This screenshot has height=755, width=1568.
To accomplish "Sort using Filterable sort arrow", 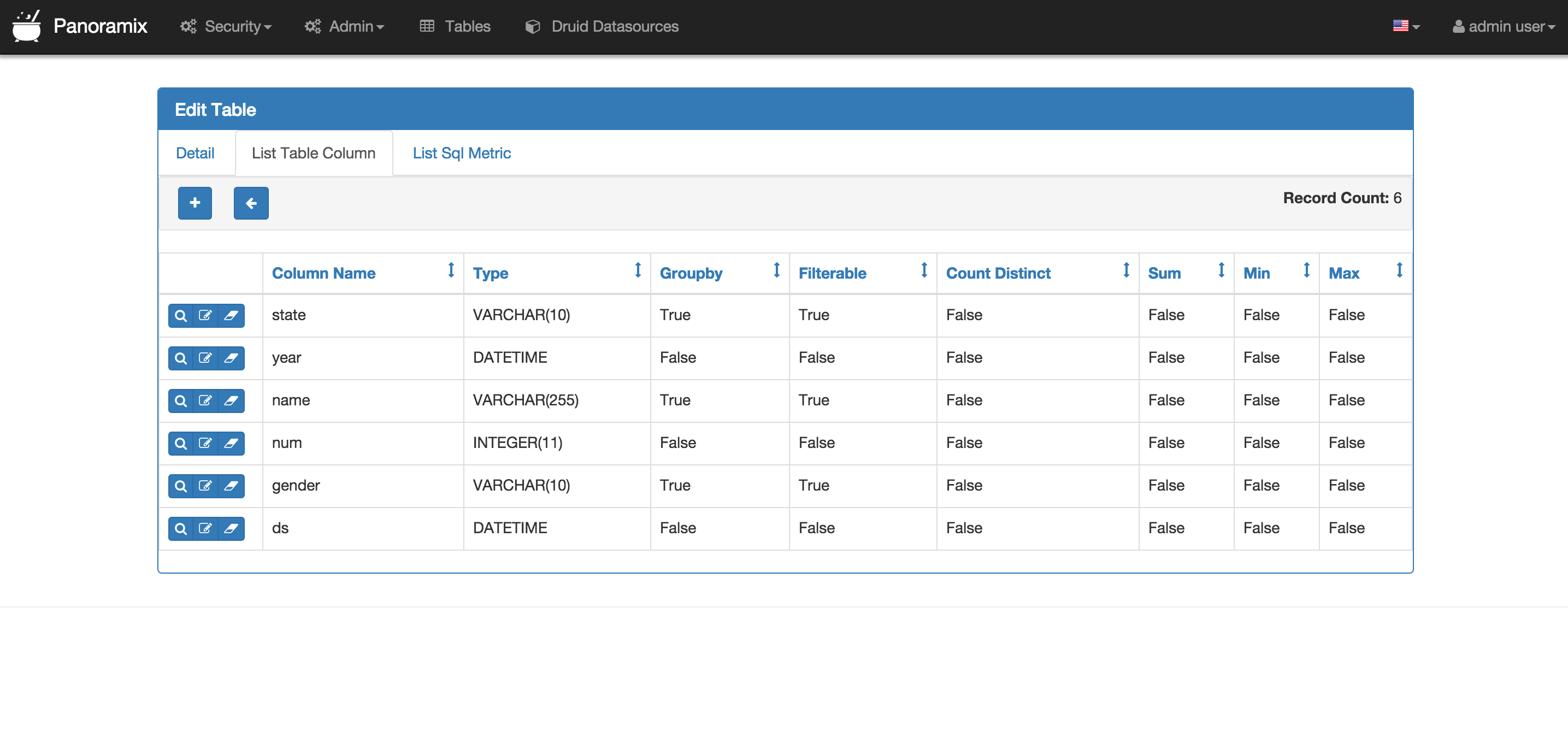I will [924, 270].
